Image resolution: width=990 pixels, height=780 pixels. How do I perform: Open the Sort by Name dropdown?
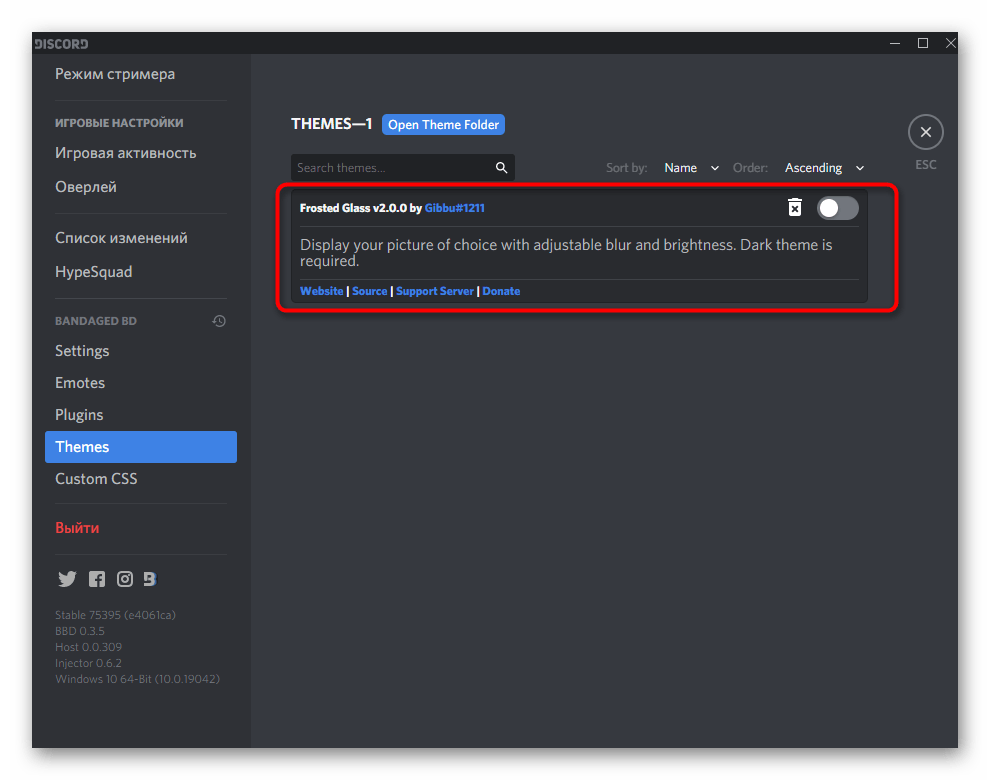point(691,168)
